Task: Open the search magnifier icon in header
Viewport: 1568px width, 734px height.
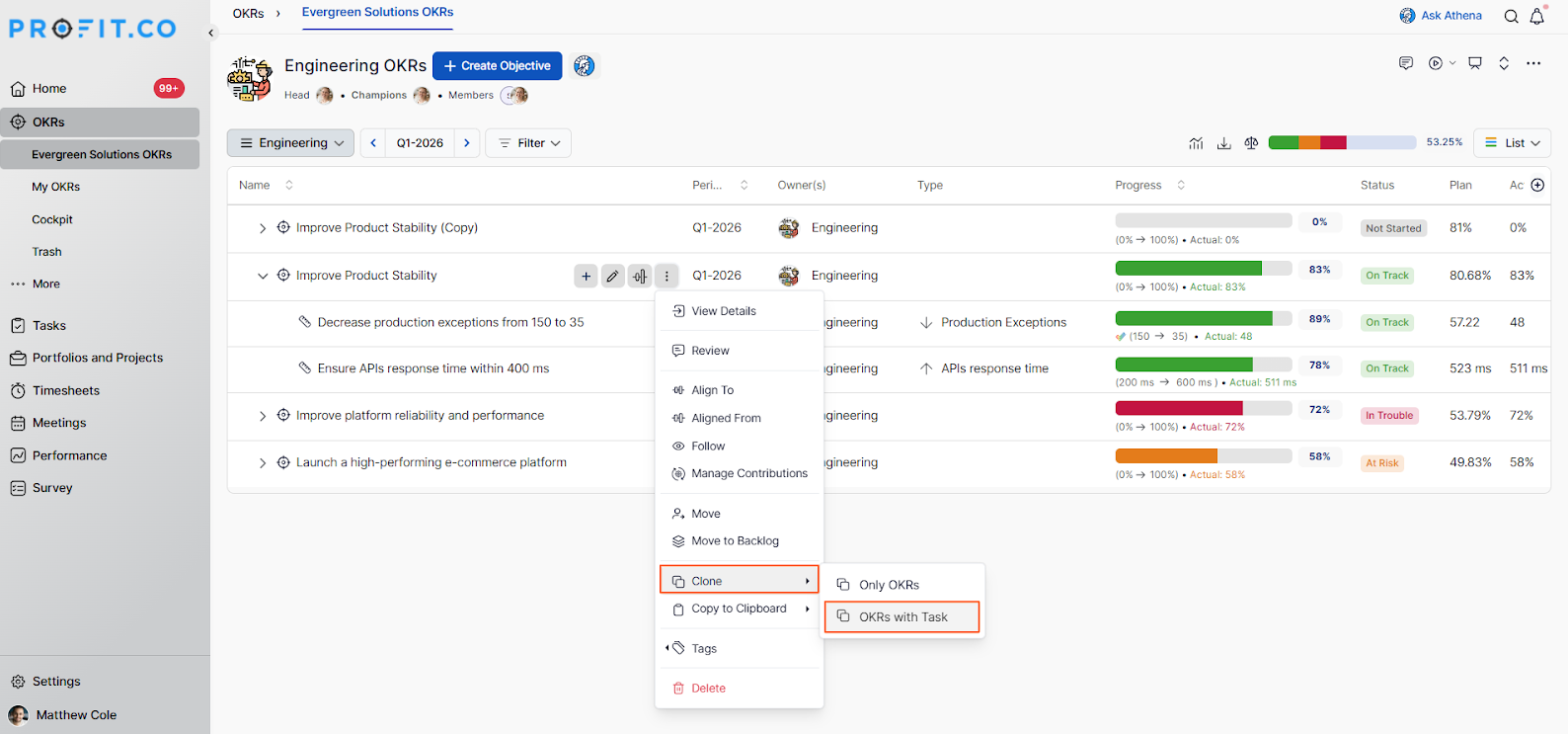Action: tap(1511, 16)
